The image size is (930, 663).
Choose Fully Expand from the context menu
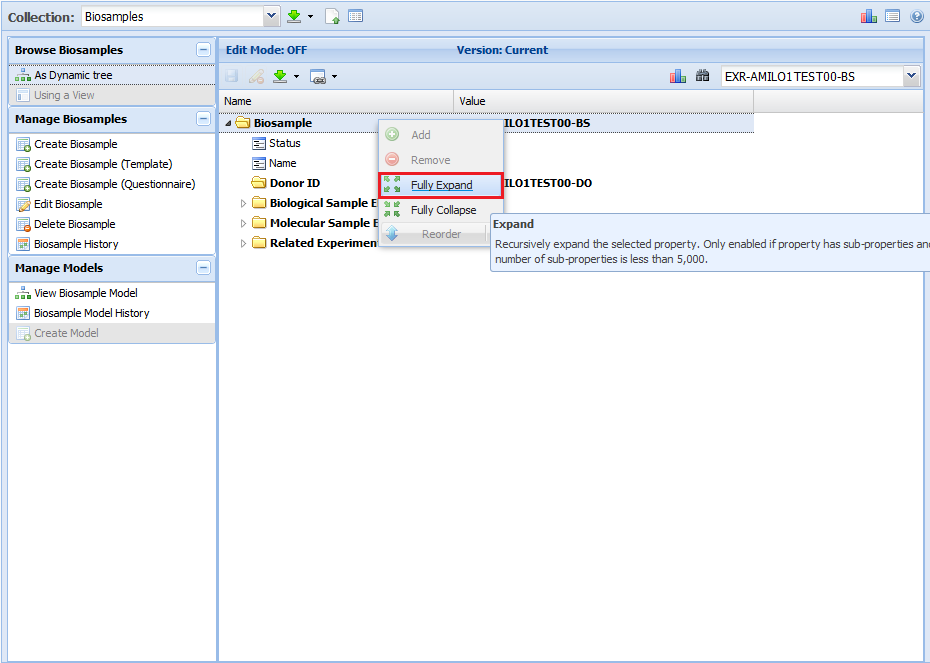click(x=441, y=185)
